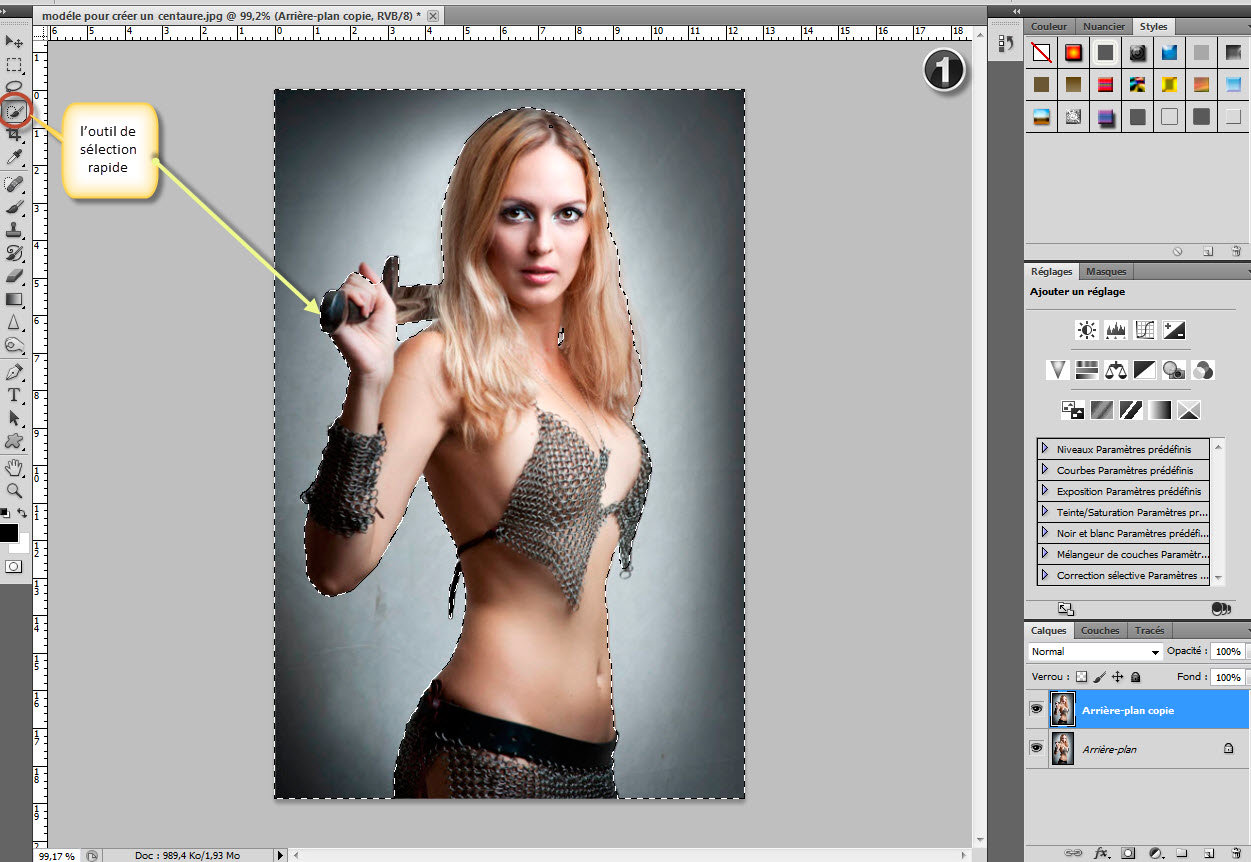Set the foreground color swatch
The width and height of the screenshot is (1251, 862).
point(8,533)
